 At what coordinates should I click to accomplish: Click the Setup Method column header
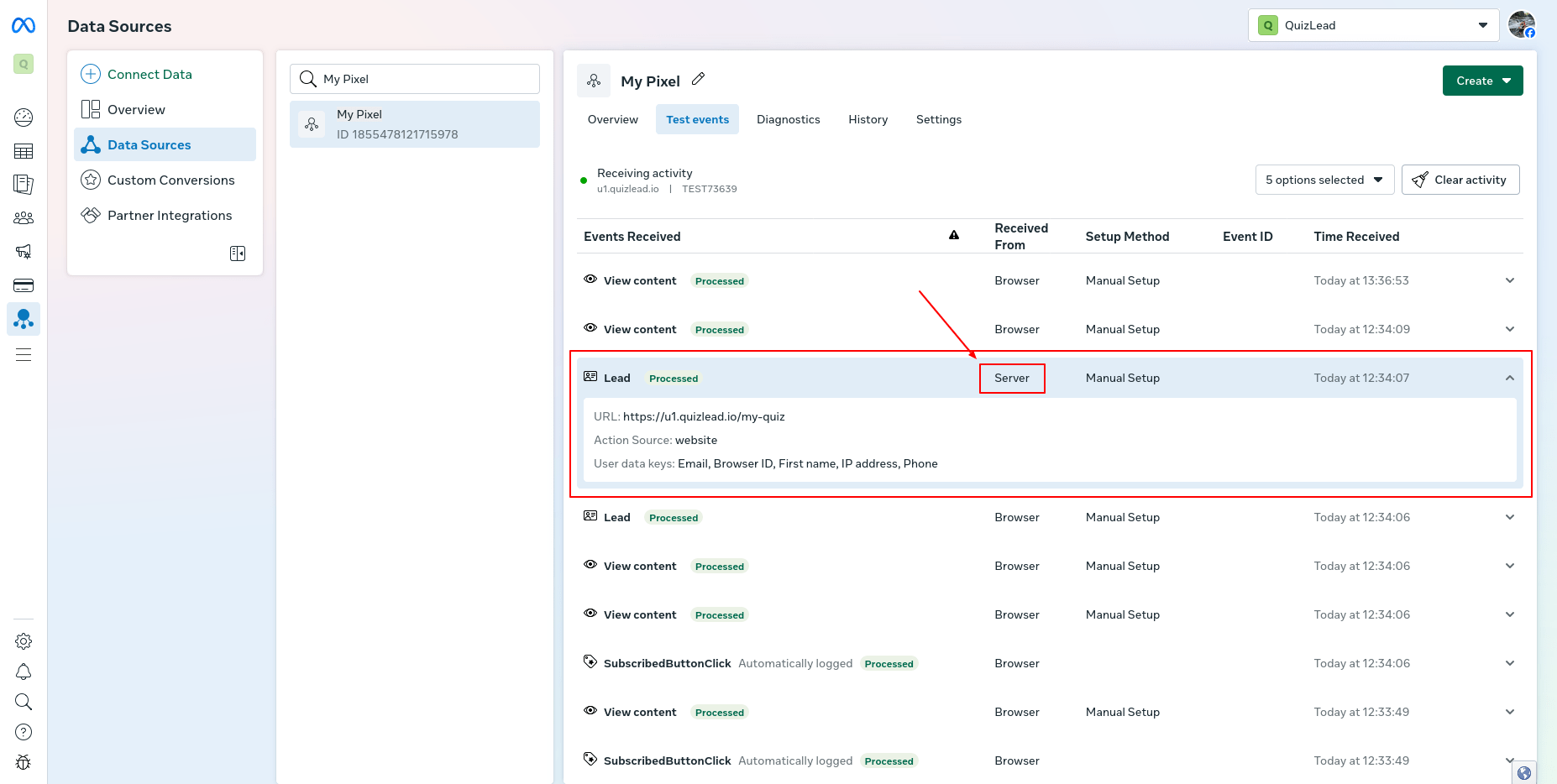click(x=1127, y=237)
